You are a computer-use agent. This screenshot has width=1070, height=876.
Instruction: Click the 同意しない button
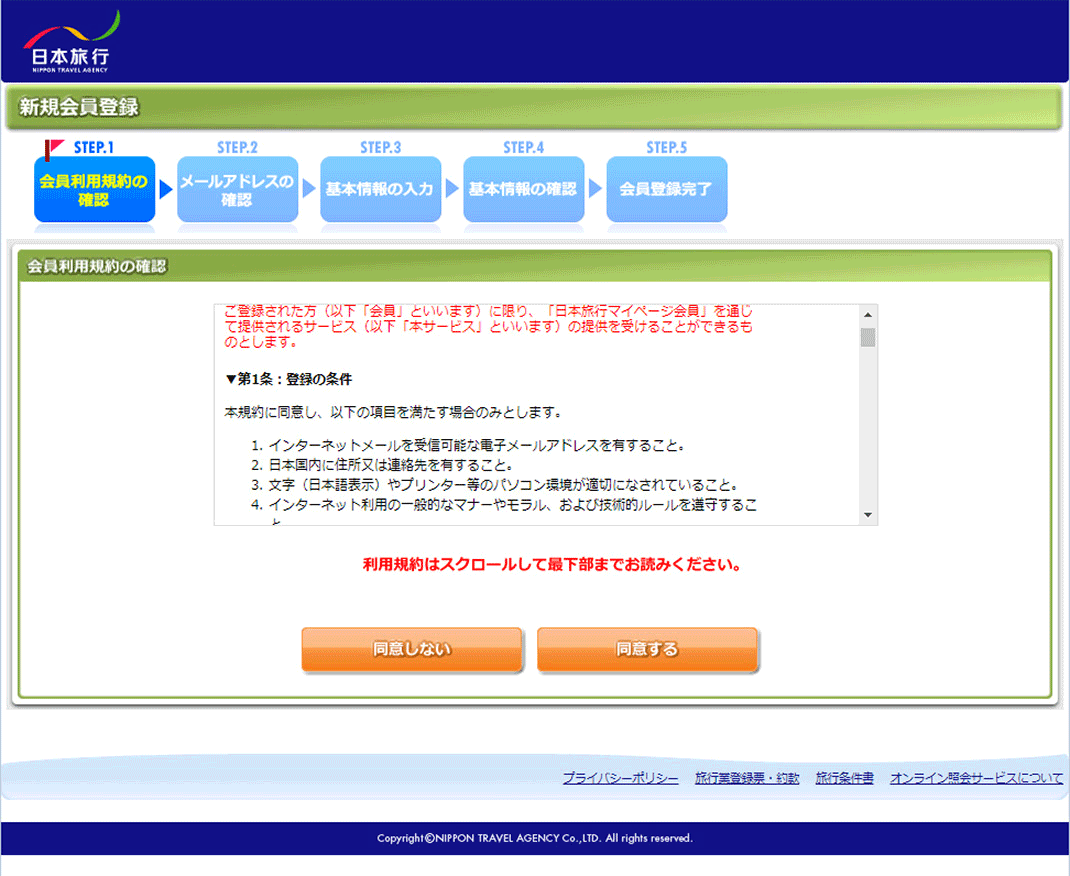(x=412, y=650)
